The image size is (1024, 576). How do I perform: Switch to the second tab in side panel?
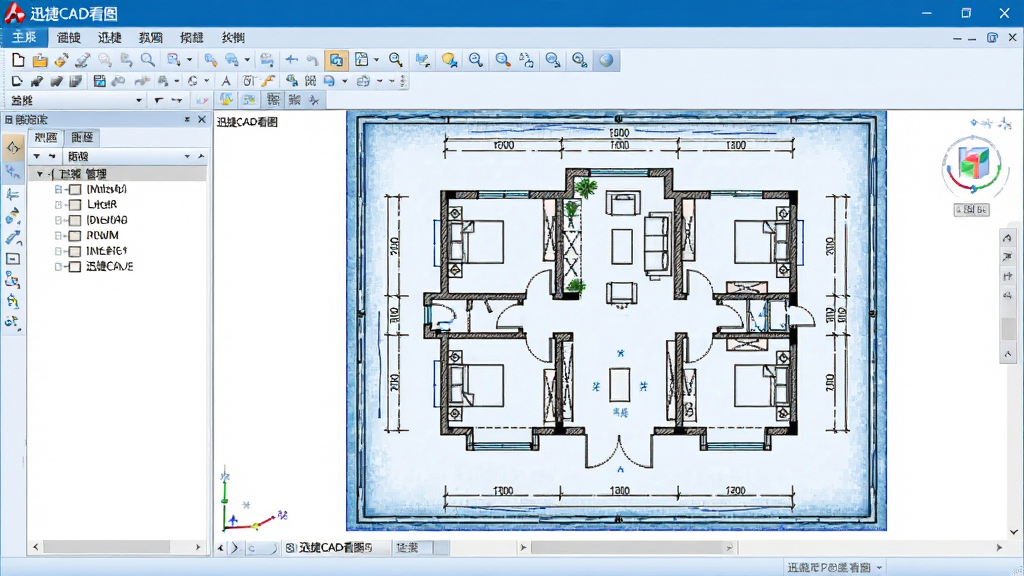(x=82, y=137)
